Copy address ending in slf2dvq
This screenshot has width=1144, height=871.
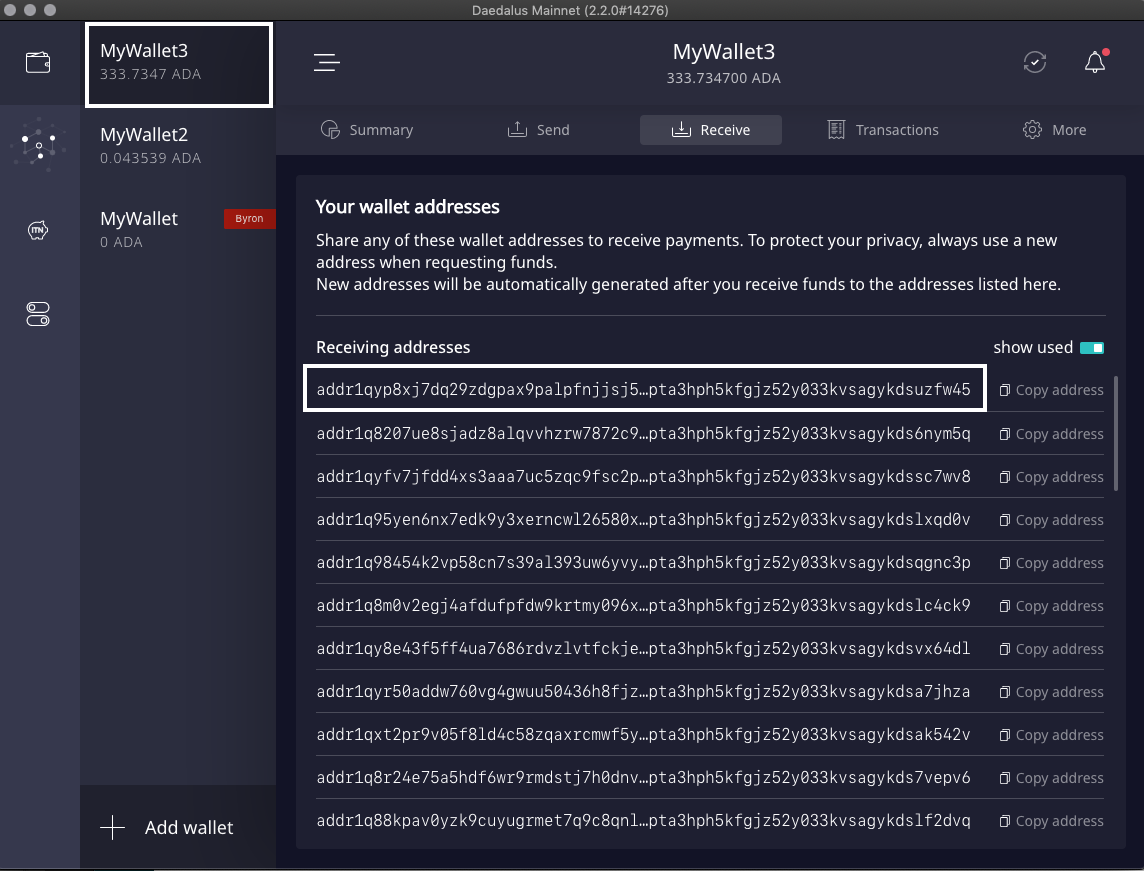coord(1051,821)
